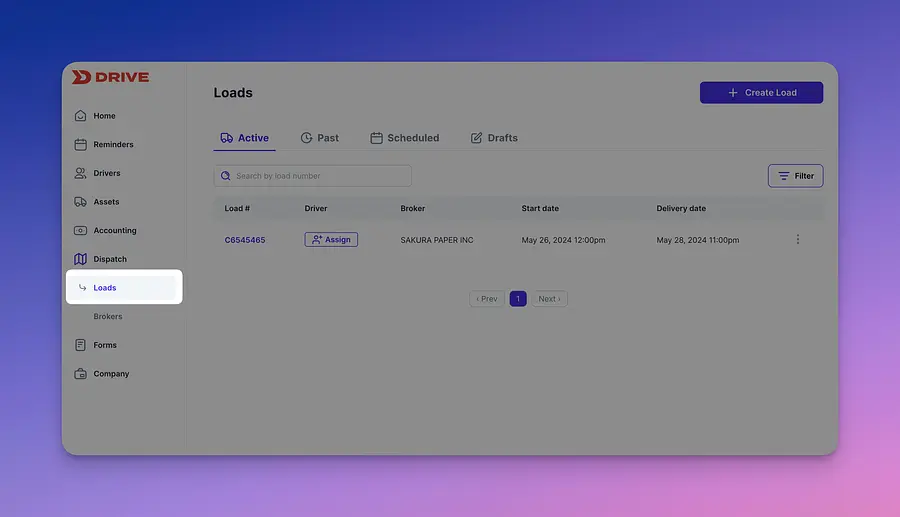Click the Home house icon

point(80,116)
